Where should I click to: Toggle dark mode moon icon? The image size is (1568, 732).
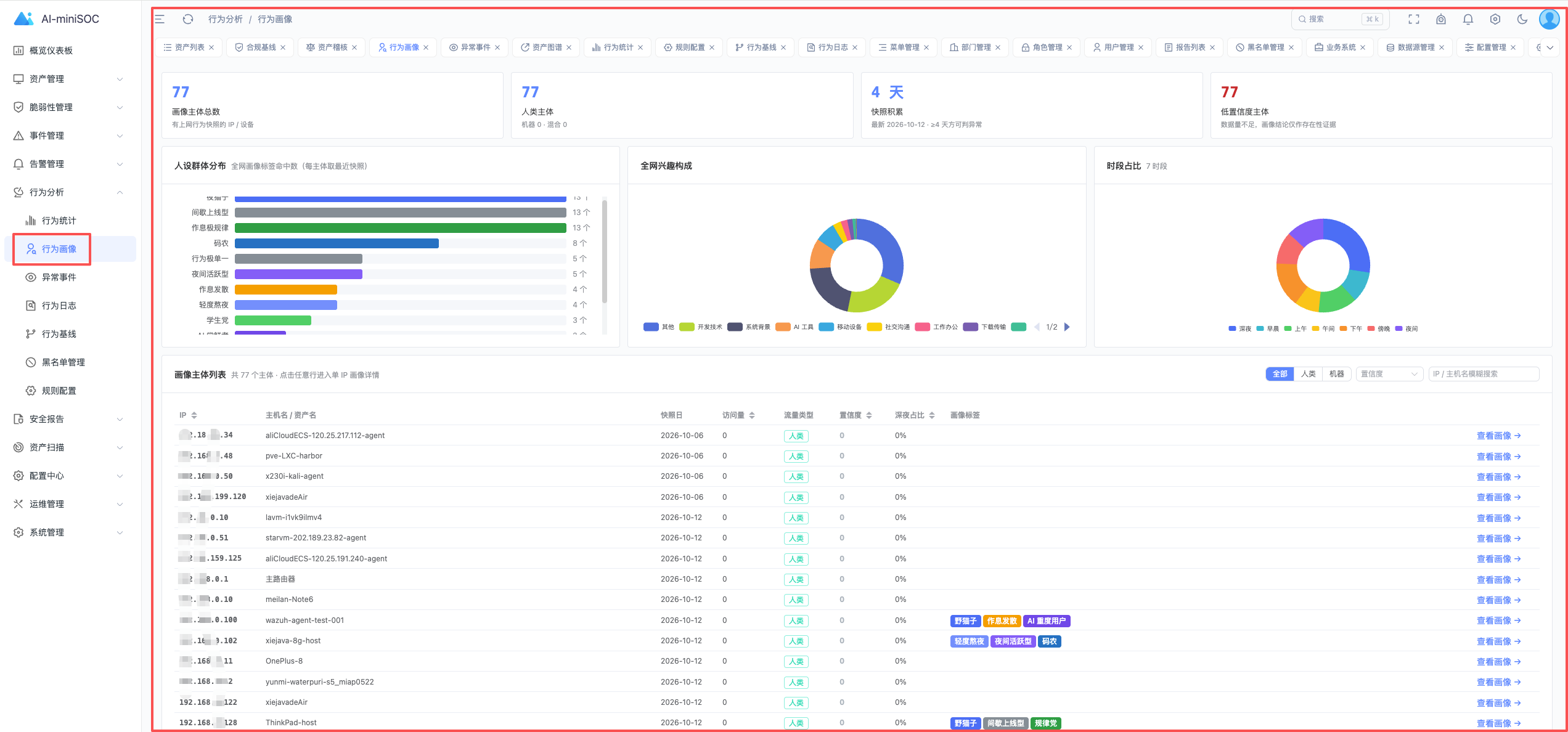[x=1522, y=19]
